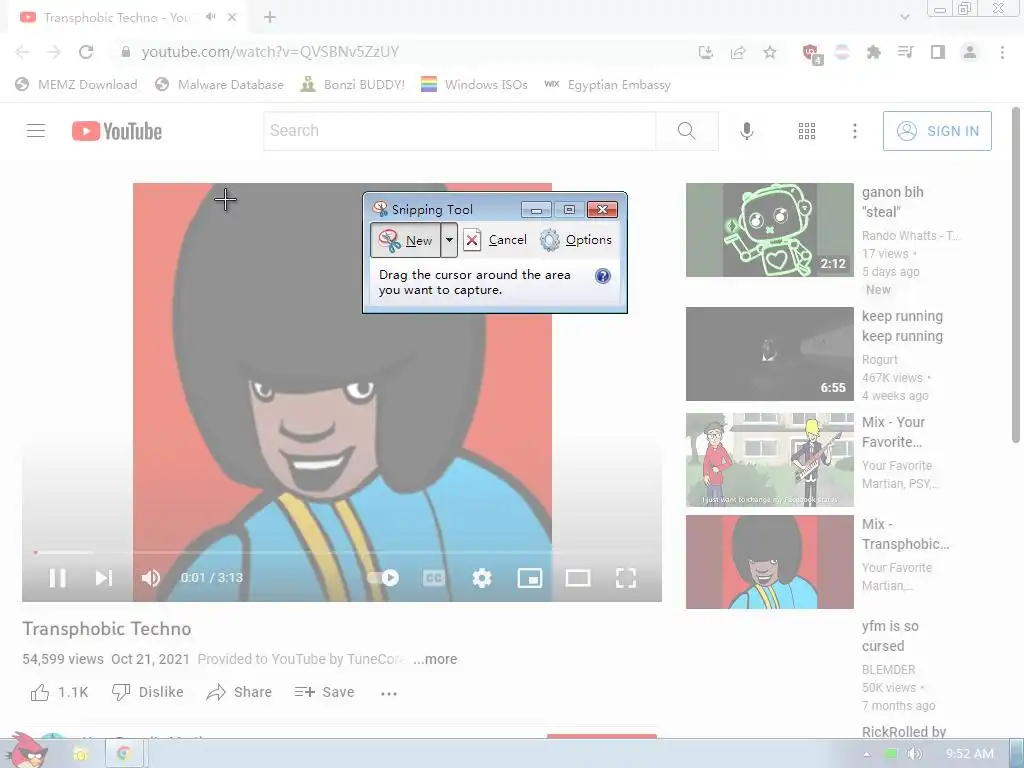This screenshot has width=1024, height=768.
Task: Open Egyptian Embassy bookmark
Action: click(607, 85)
